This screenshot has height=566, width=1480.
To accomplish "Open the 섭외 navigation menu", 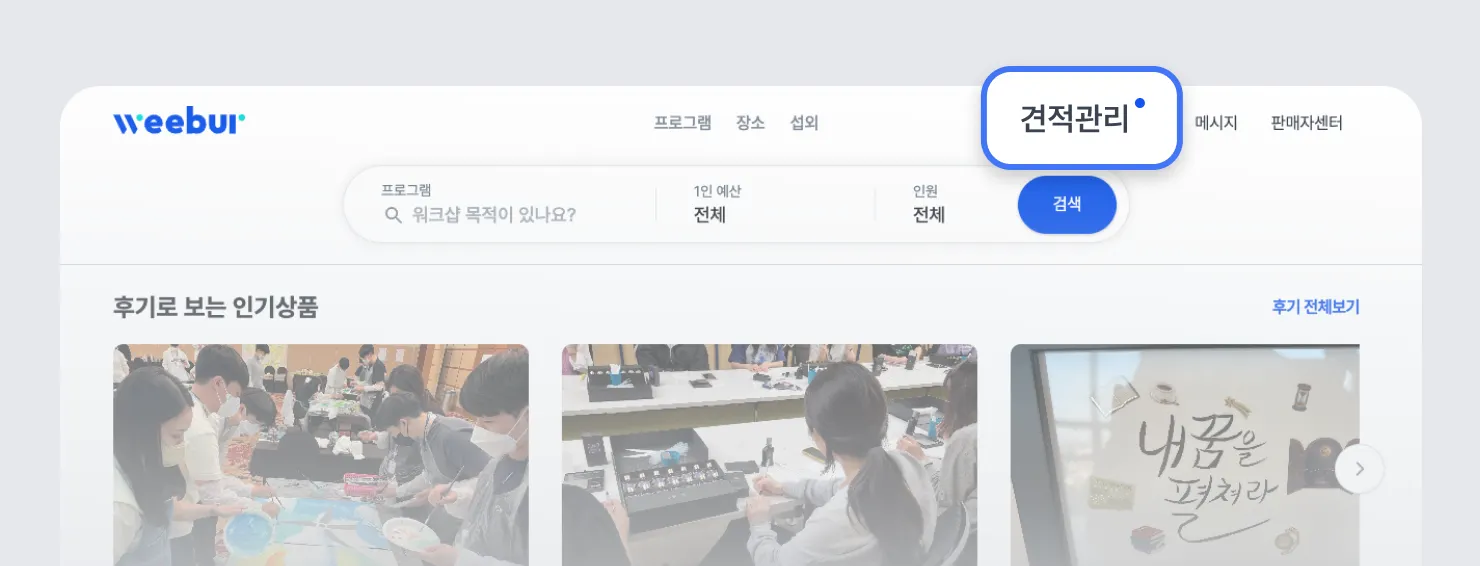I will point(804,123).
